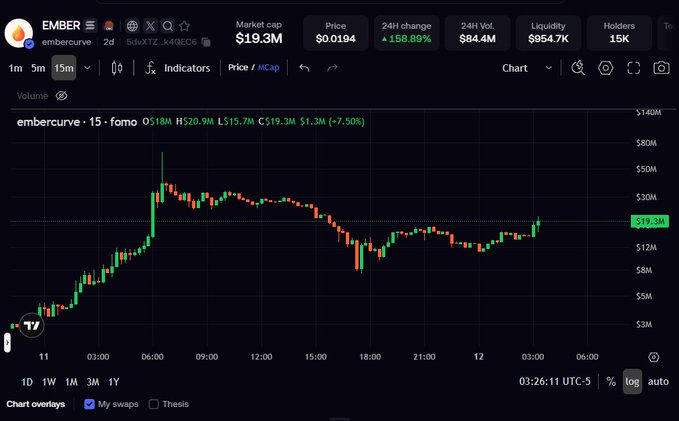The height and width of the screenshot is (421, 679).
Task: Select the 15m timeframe
Action: [64, 68]
